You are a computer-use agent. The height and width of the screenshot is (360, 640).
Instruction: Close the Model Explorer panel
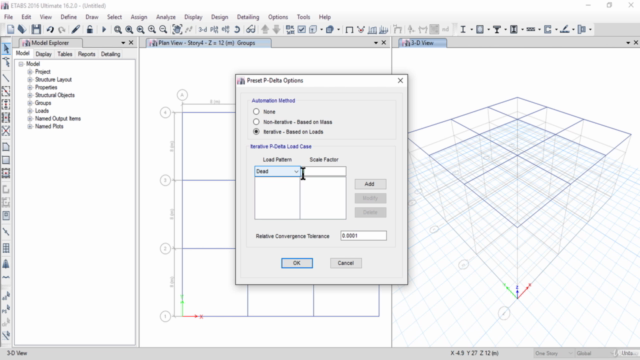pyautogui.click(x=131, y=43)
